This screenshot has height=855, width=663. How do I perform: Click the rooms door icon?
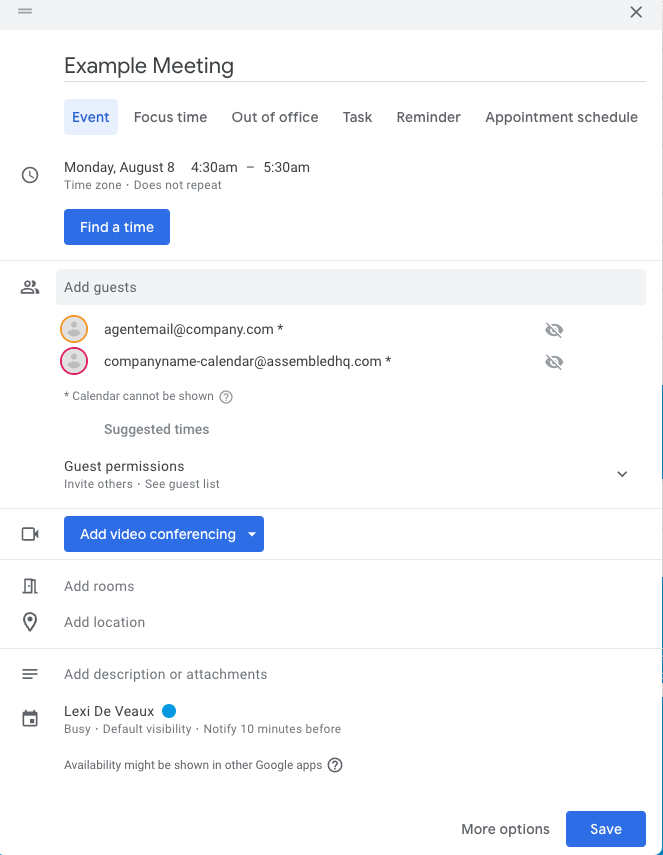click(x=30, y=586)
